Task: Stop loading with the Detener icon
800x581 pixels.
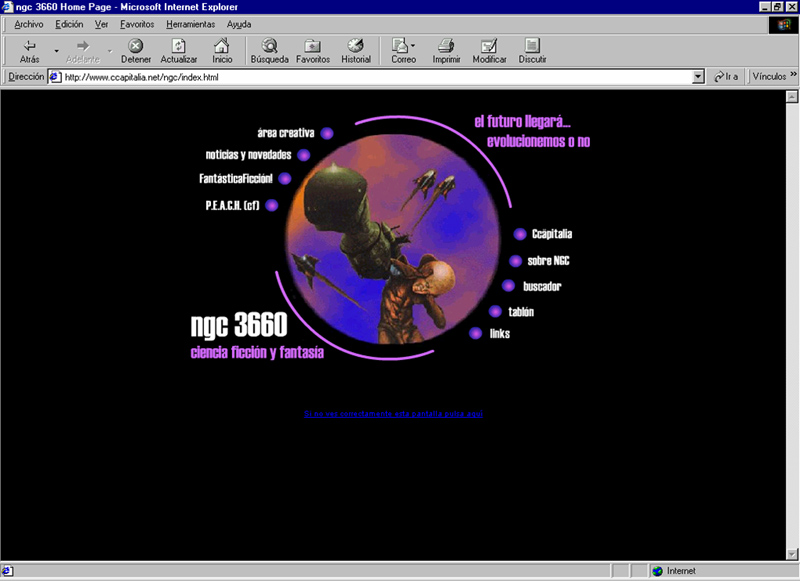Action: [135, 45]
